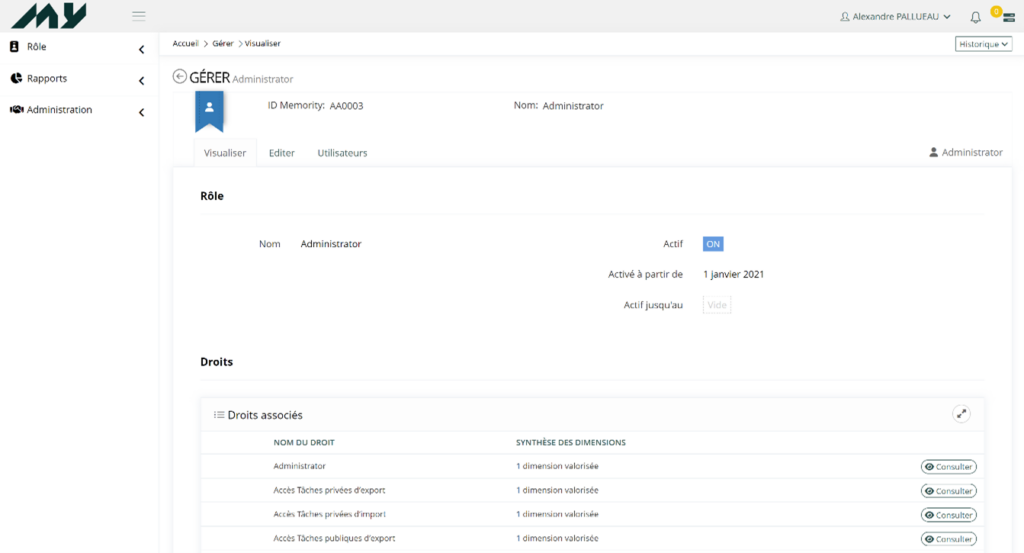The width and height of the screenshot is (1024, 553).
Task: Switch to the Editer tab
Action: 282,153
